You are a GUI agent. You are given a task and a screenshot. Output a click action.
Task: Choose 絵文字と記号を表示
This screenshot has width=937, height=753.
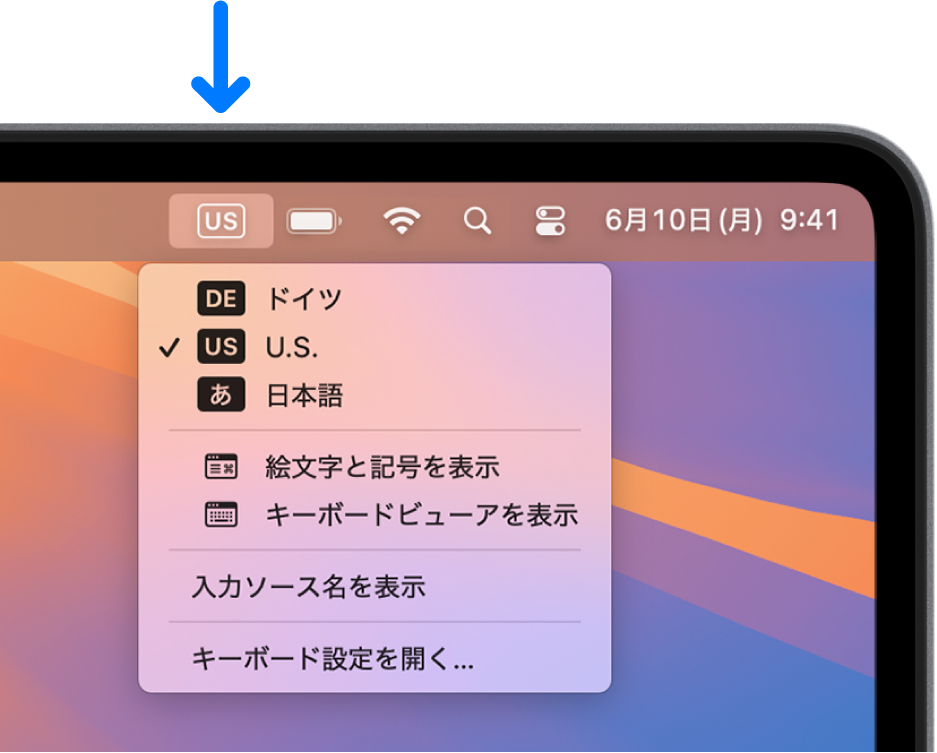click(x=375, y=467)
